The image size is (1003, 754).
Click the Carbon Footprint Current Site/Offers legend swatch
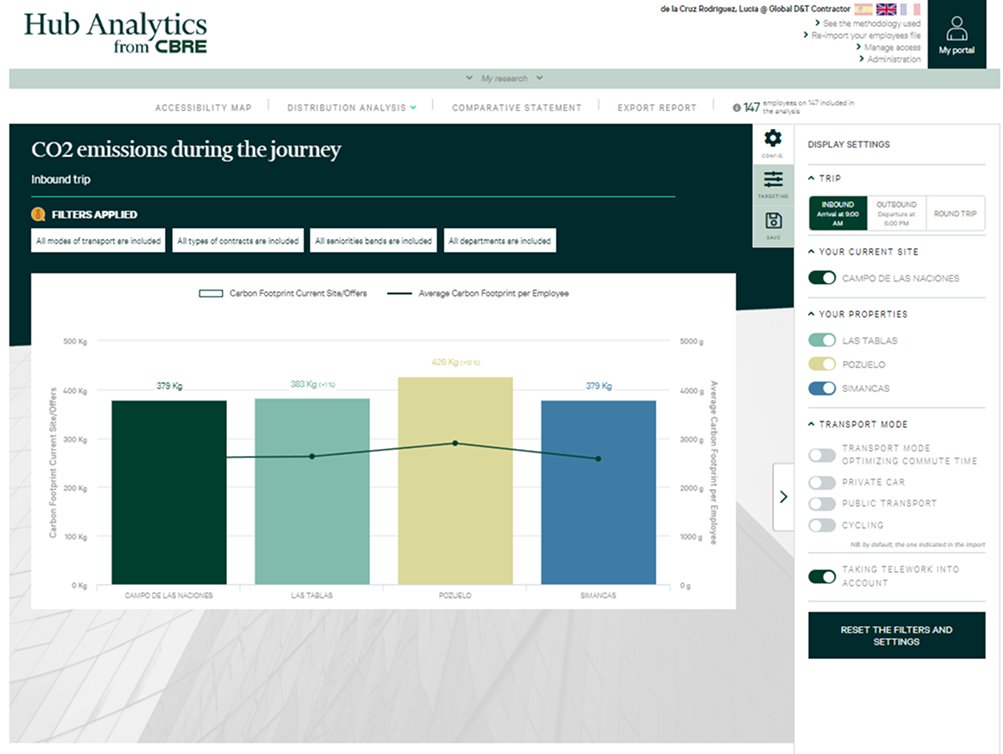click(210, 294)
